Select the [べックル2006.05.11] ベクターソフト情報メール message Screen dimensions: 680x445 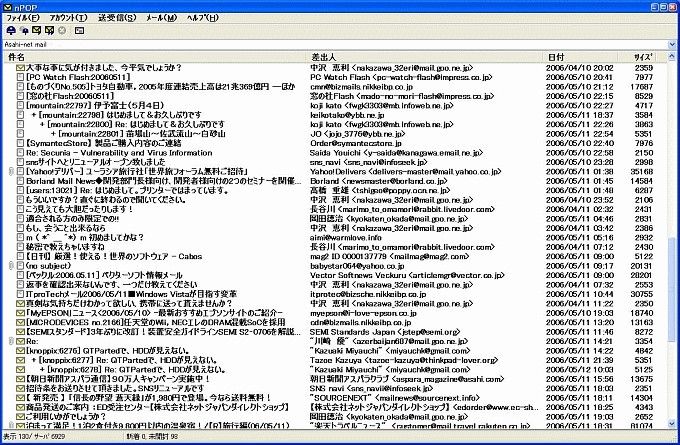(104, 275)
